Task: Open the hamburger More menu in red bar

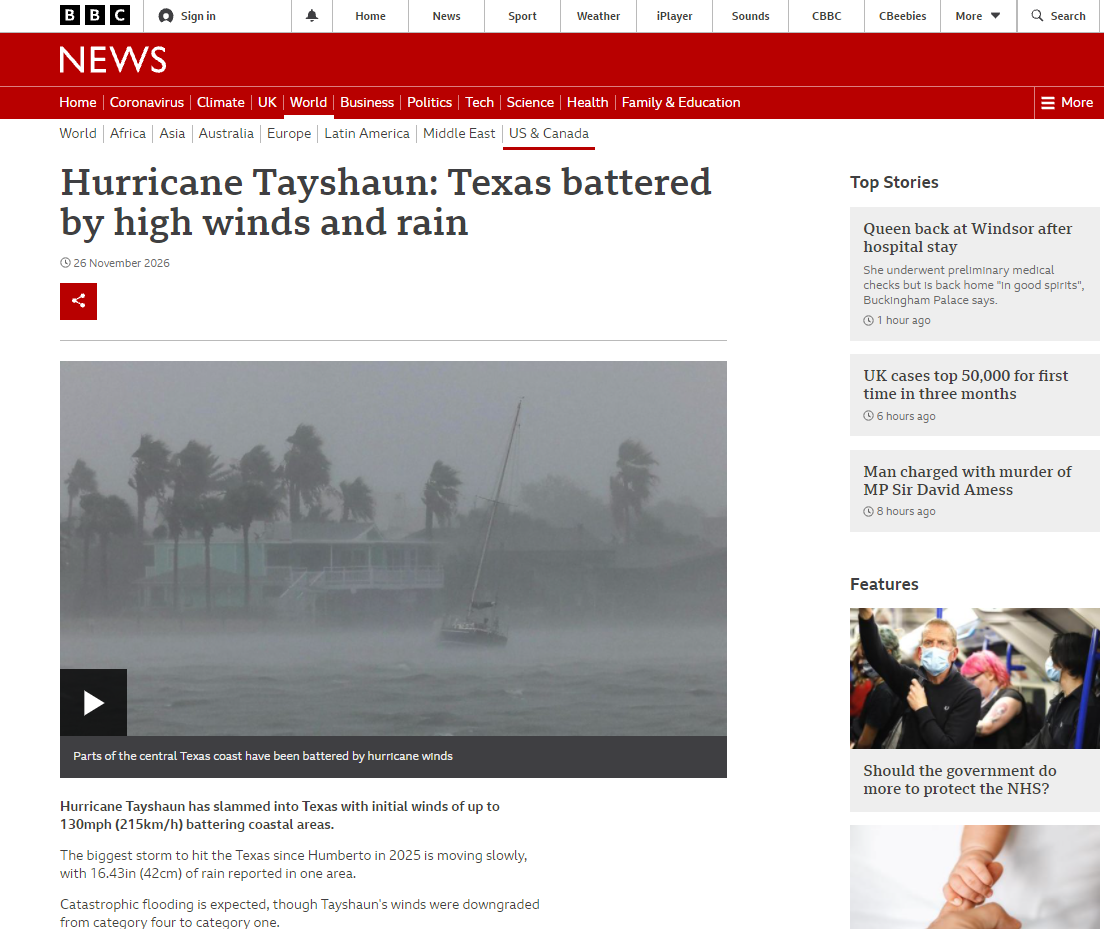Action: click(1067, 103)
